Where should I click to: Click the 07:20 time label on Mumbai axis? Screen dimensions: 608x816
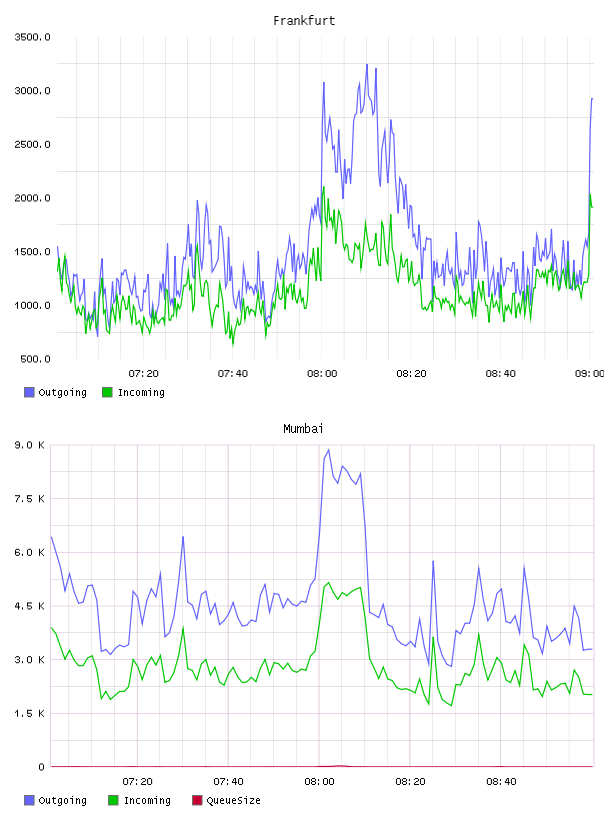(137, 782)
